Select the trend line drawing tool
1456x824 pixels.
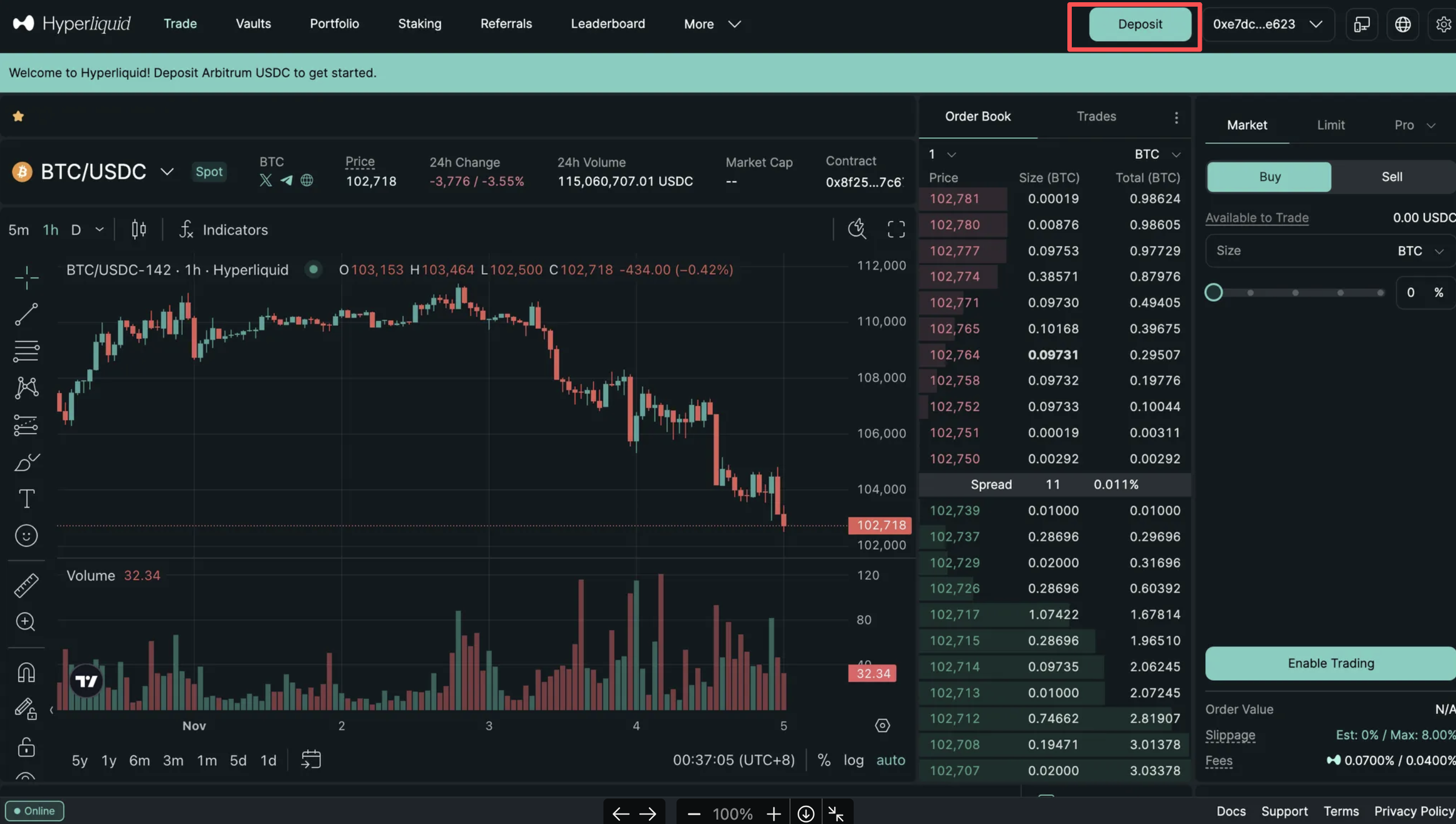tap(26, 314)
